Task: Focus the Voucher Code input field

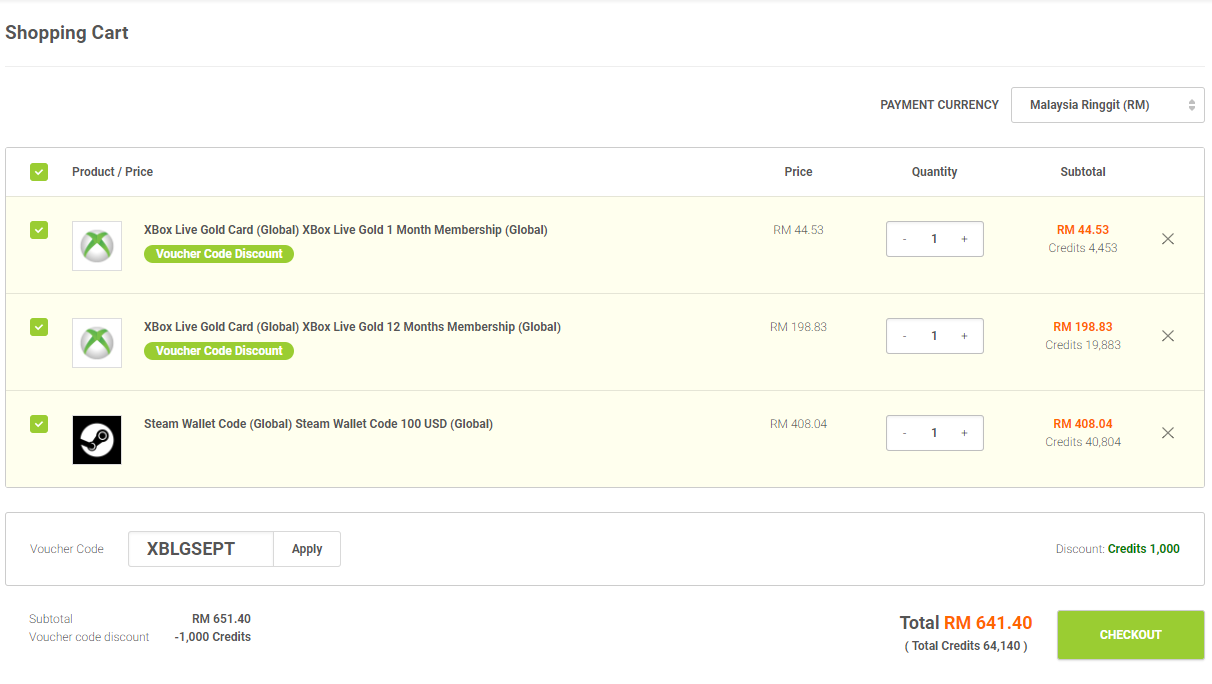Action: pos(201,549)
